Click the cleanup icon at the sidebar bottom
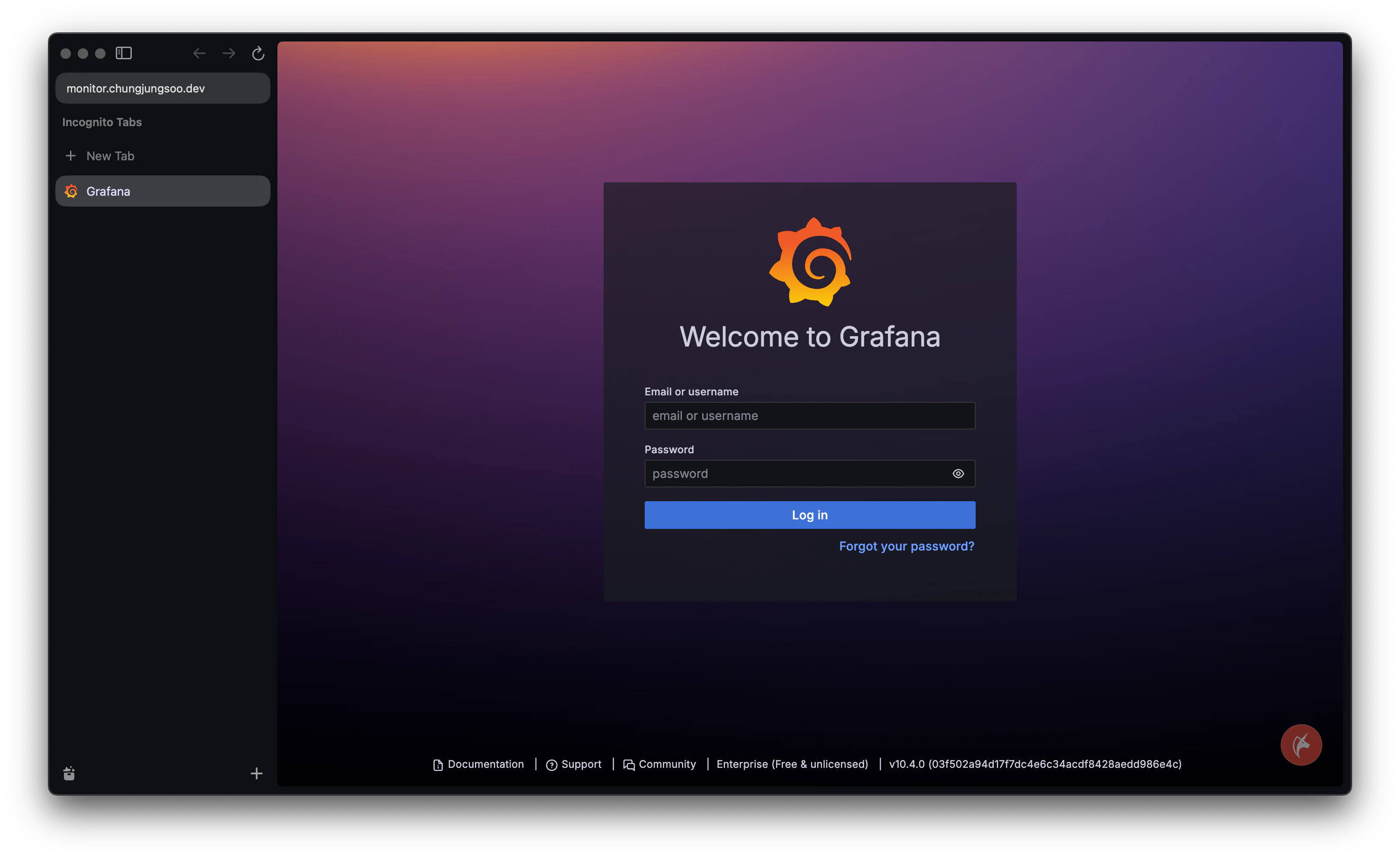 (x=69, y=773)
